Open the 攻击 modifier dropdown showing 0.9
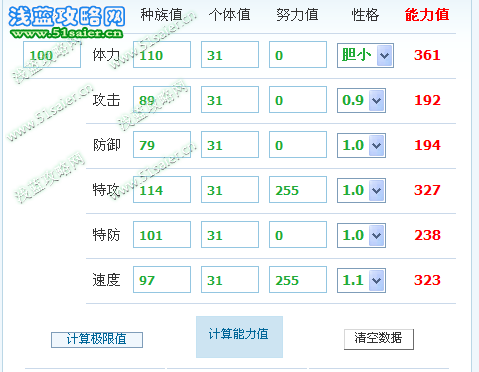479x372 pixels. tap(361, 100)
